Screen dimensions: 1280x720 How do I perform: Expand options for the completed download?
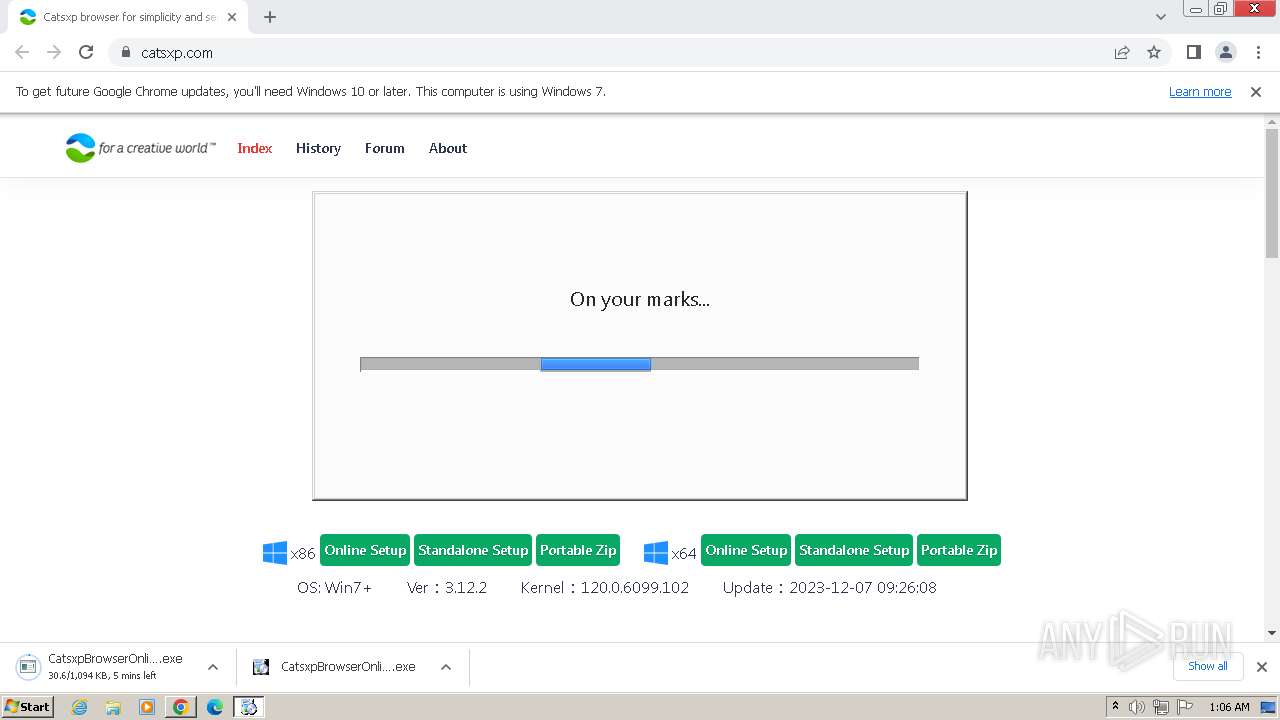coord(446,667)
